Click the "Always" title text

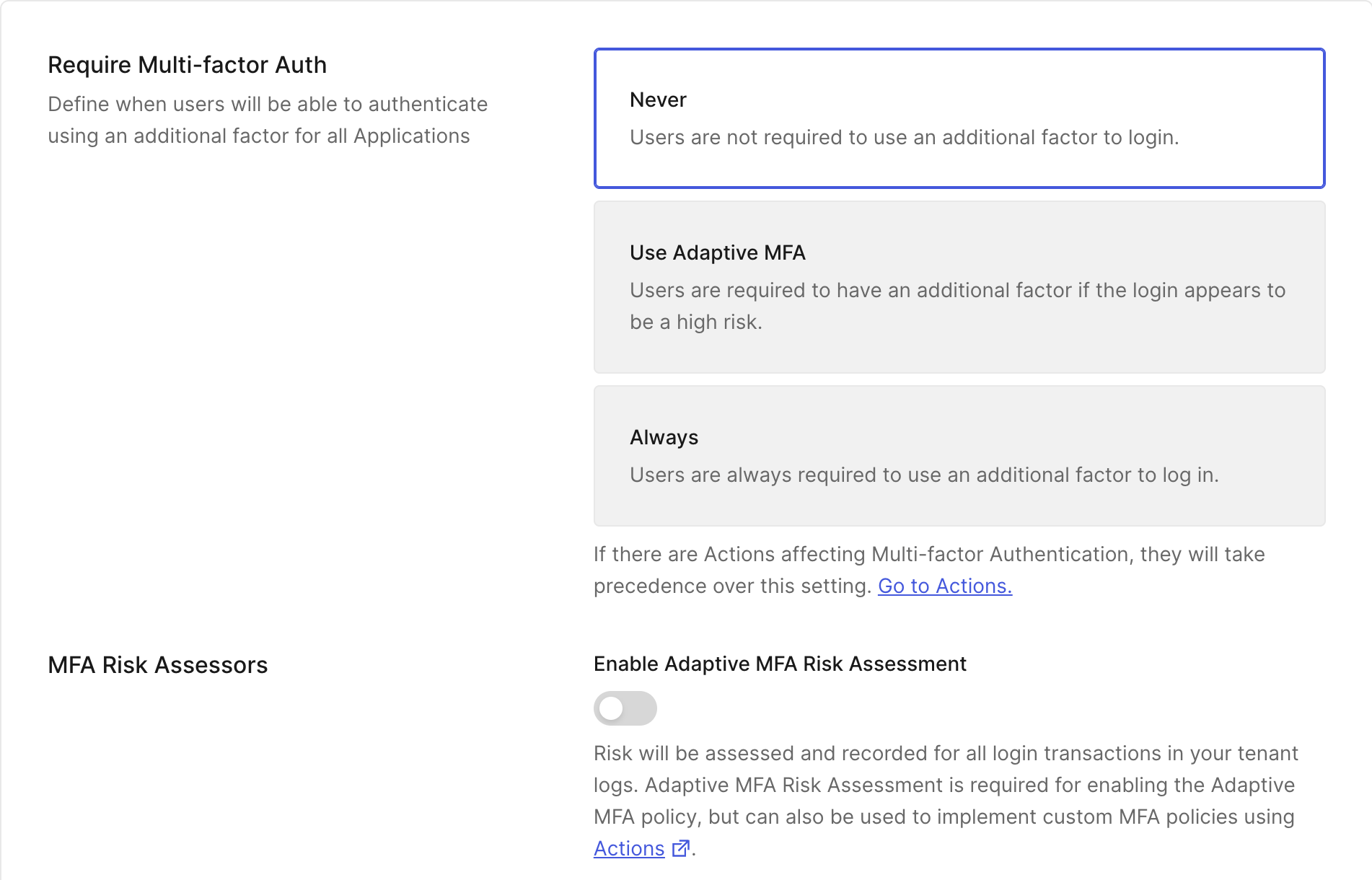click(x=664, y=437)
